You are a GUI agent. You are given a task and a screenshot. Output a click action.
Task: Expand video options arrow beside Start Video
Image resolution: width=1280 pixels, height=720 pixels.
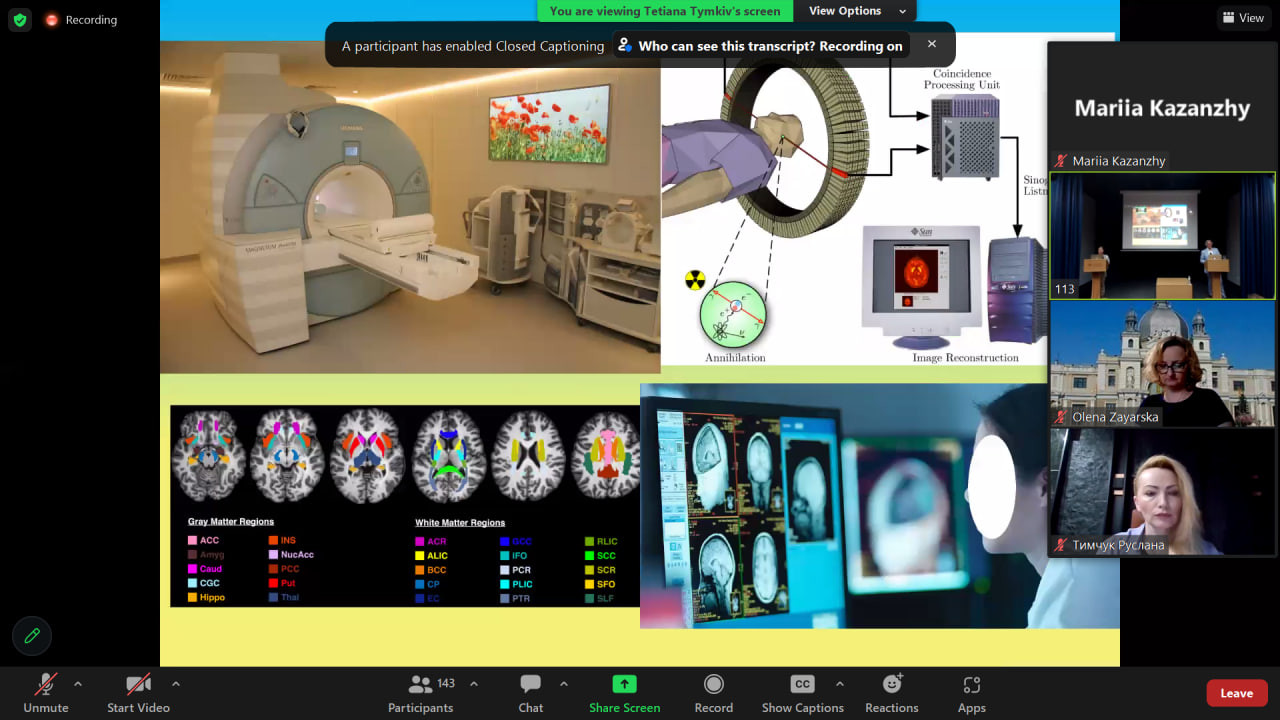(176, 684)
